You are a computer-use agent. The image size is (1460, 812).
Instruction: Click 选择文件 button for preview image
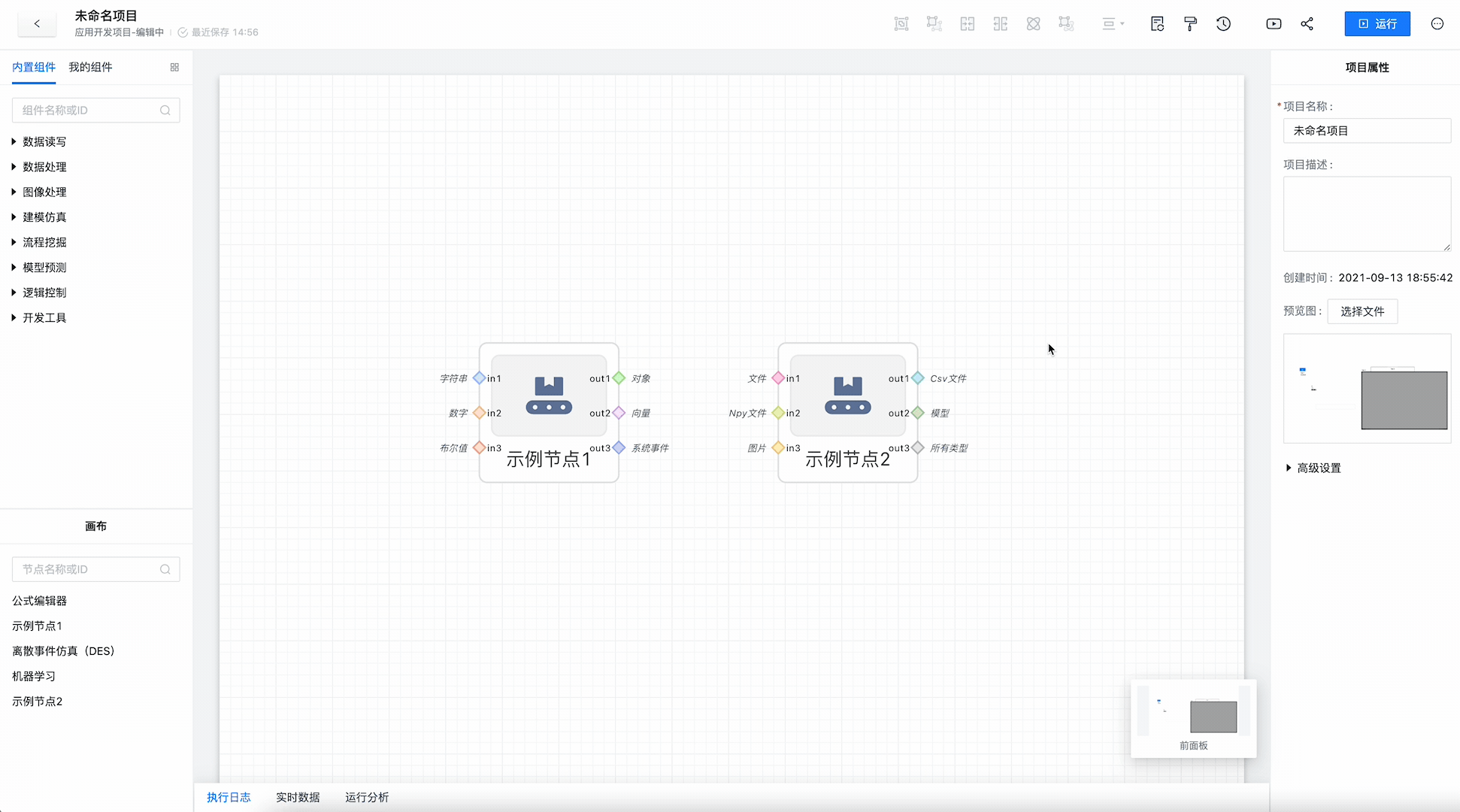point(1362,311)
